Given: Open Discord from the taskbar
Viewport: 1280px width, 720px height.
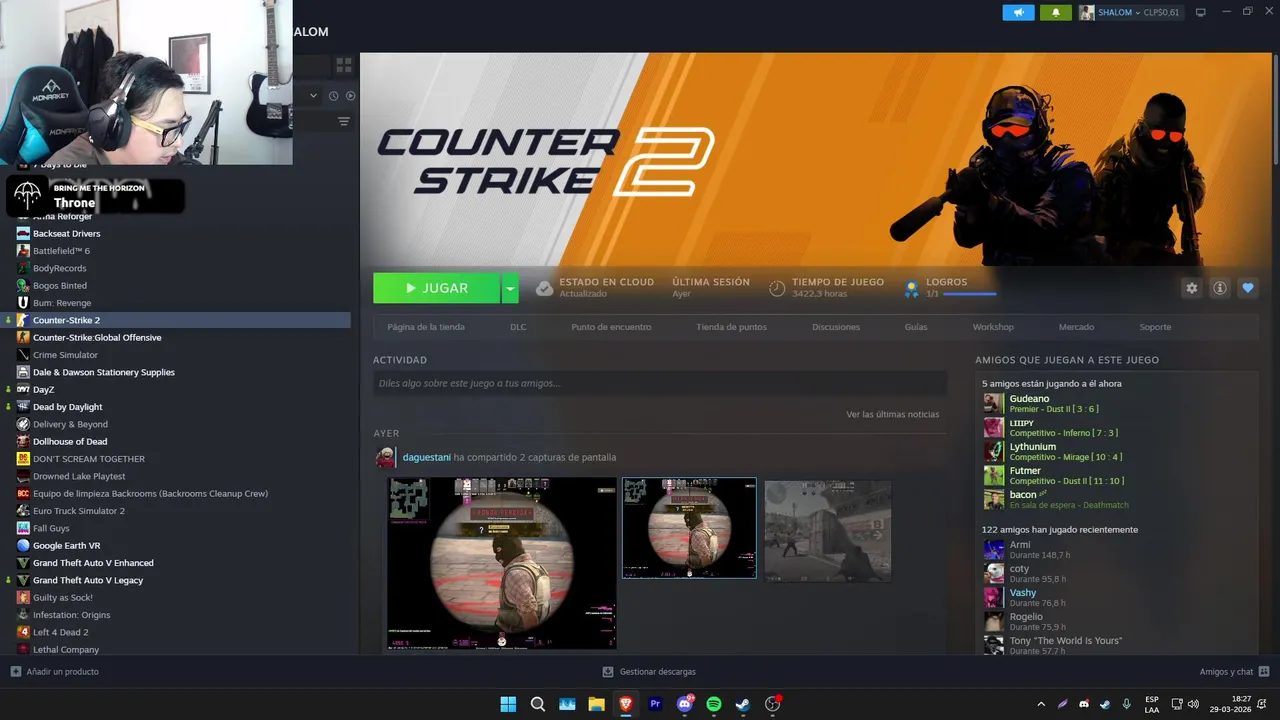Looking at the screenshot, I should pyautogui.click(x=685, y=704).
